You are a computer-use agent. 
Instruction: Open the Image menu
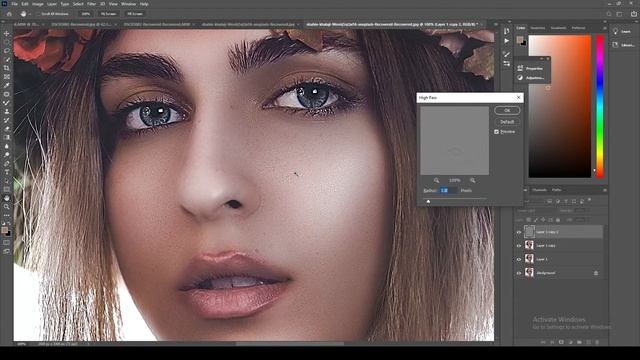point(38,4)
